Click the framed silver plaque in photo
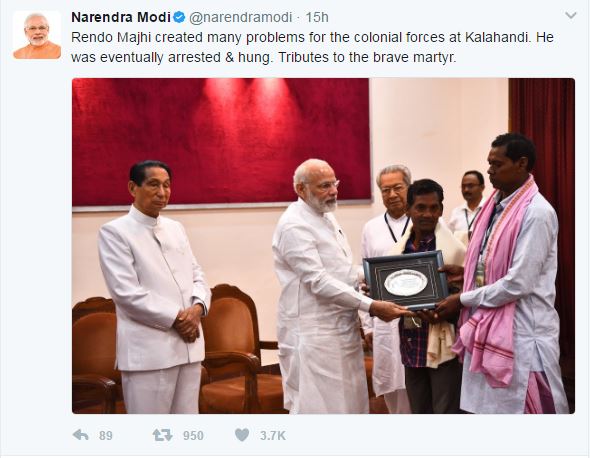 point(406,280)
